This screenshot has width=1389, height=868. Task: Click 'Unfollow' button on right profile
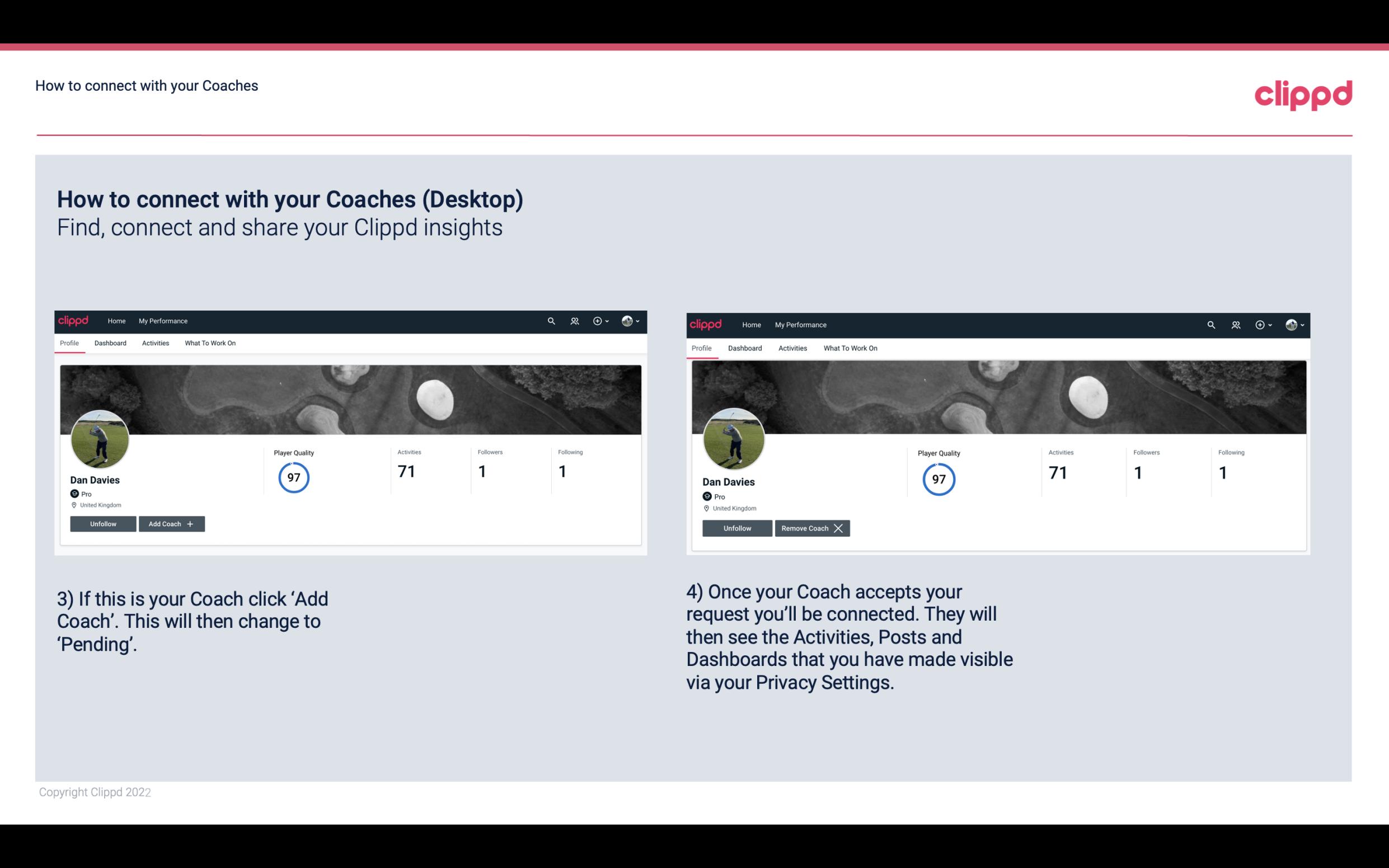[736, 528]
